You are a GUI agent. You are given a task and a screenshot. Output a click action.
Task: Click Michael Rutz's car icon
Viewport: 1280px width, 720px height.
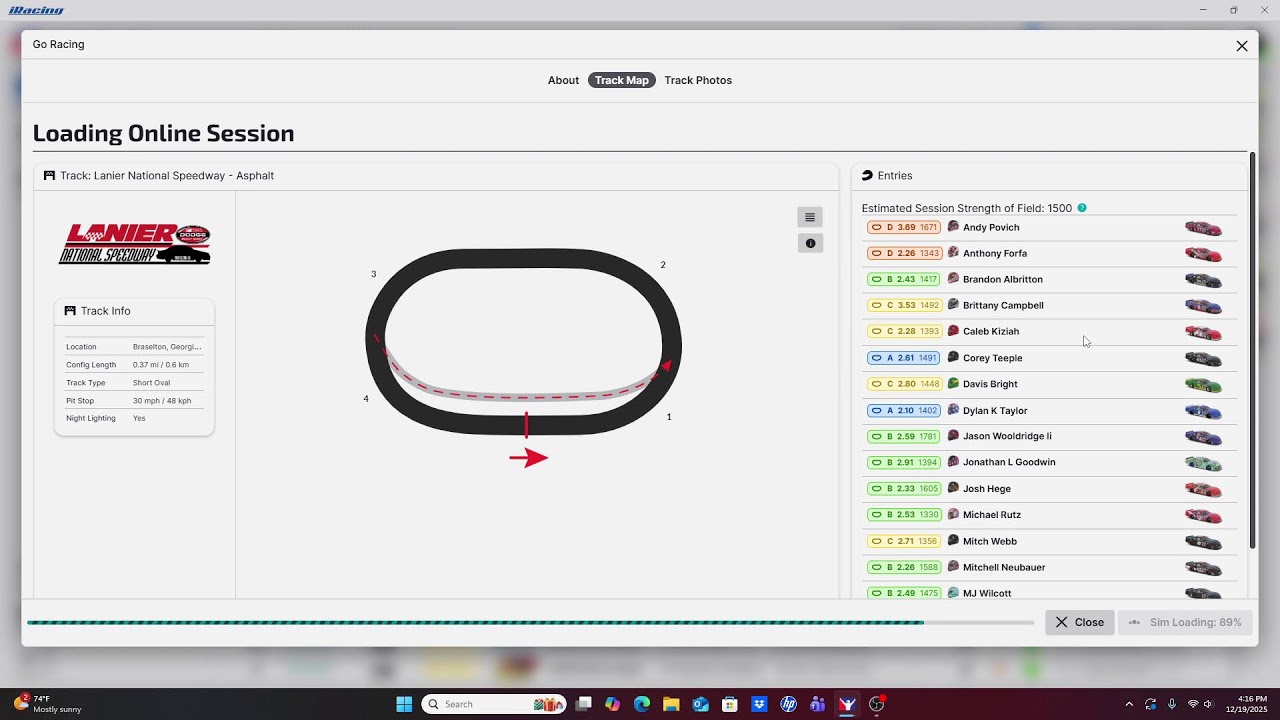[x=1203, y=515]
